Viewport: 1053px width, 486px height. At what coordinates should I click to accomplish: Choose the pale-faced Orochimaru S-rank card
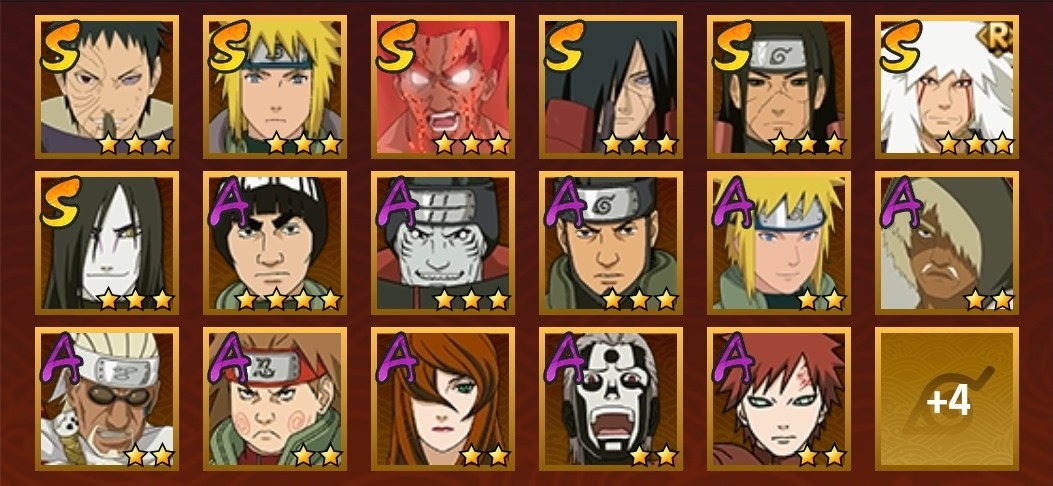tap(107, 243)
